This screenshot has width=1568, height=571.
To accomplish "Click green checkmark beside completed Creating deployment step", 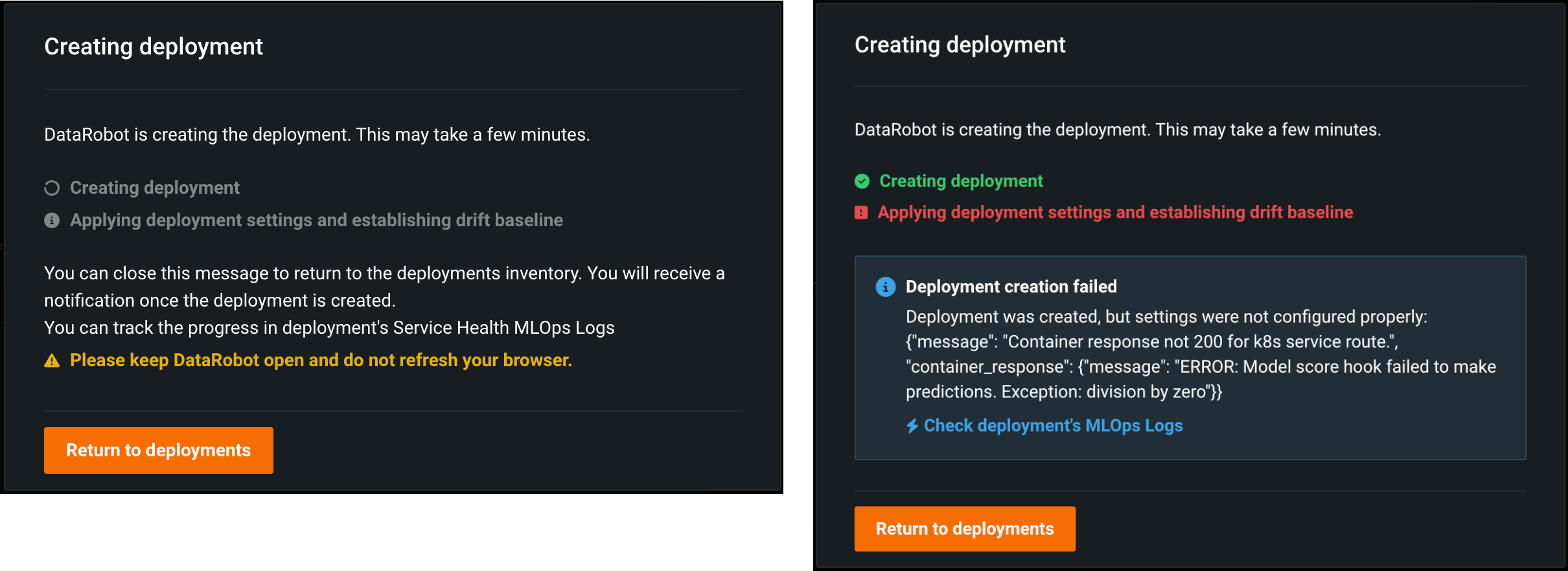I will pos(862,181).
